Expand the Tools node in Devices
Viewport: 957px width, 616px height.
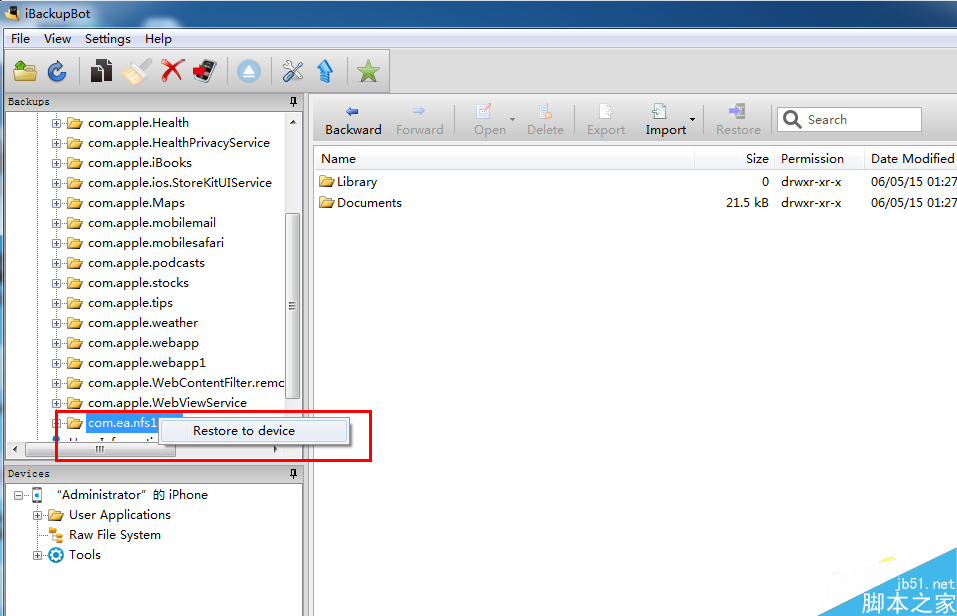(37, 555)
